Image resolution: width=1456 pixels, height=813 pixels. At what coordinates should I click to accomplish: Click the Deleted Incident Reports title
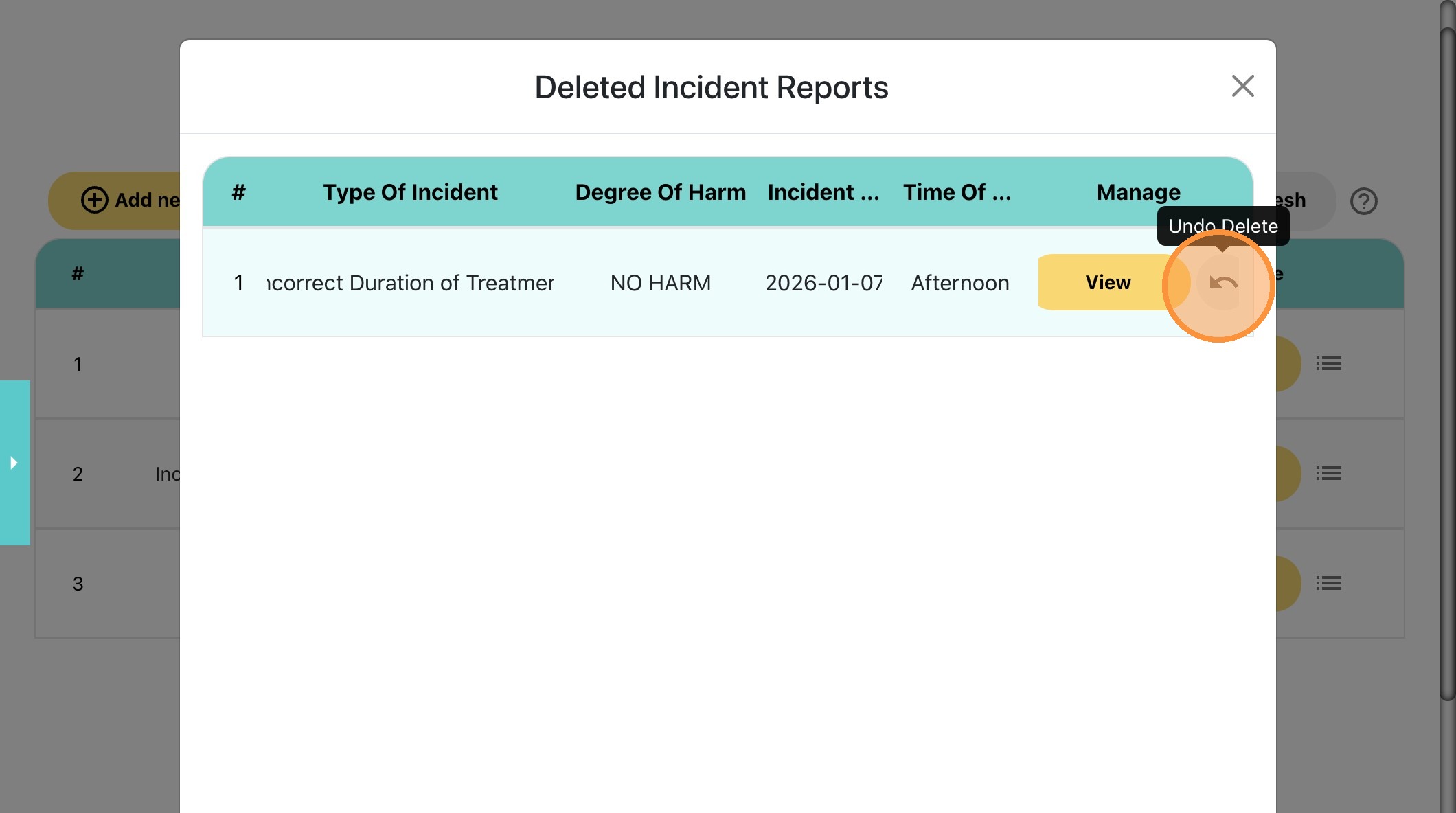click(x=711, y=87)
